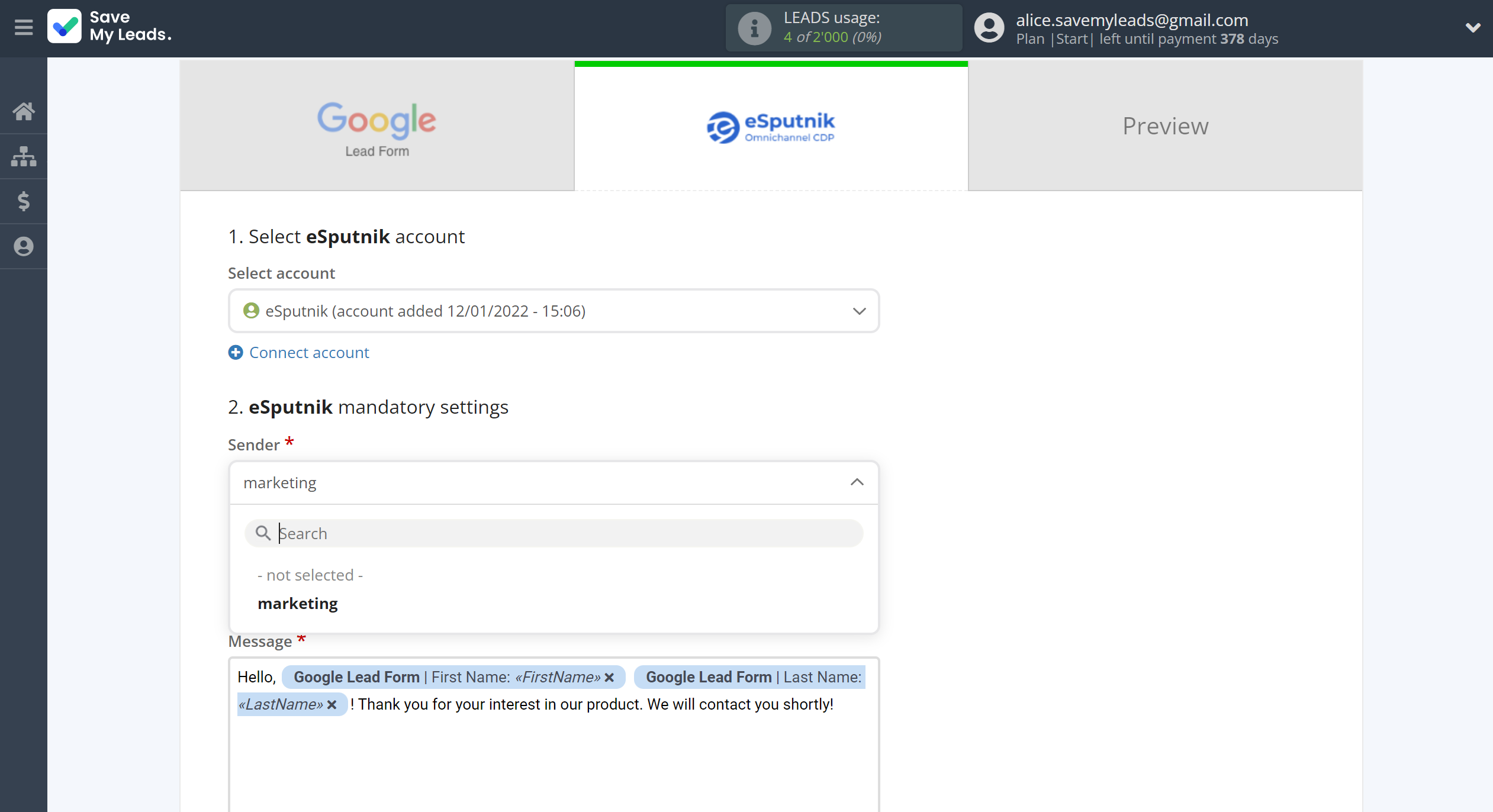Collapse the Sender dropdown menu
The height and width of the screenshot is (812, 1493).
(x=857, y=482)
